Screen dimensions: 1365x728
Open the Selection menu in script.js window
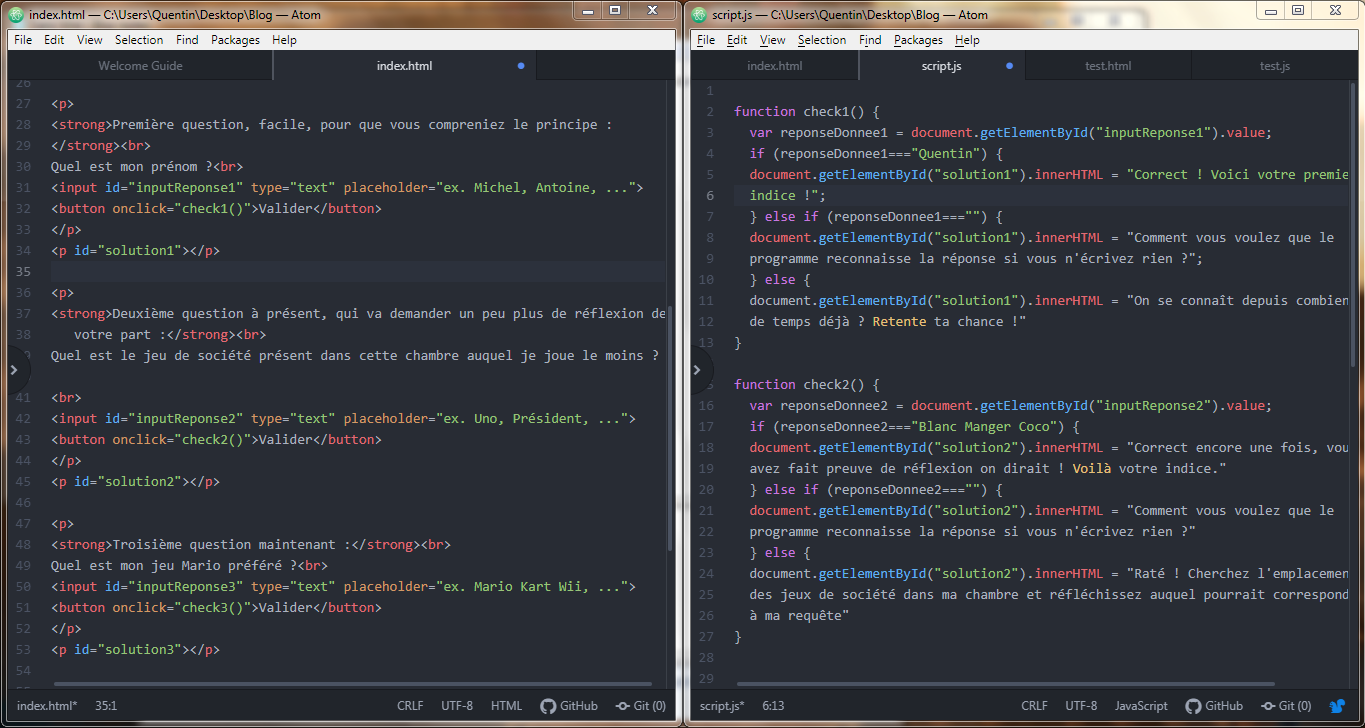[822, 40]
